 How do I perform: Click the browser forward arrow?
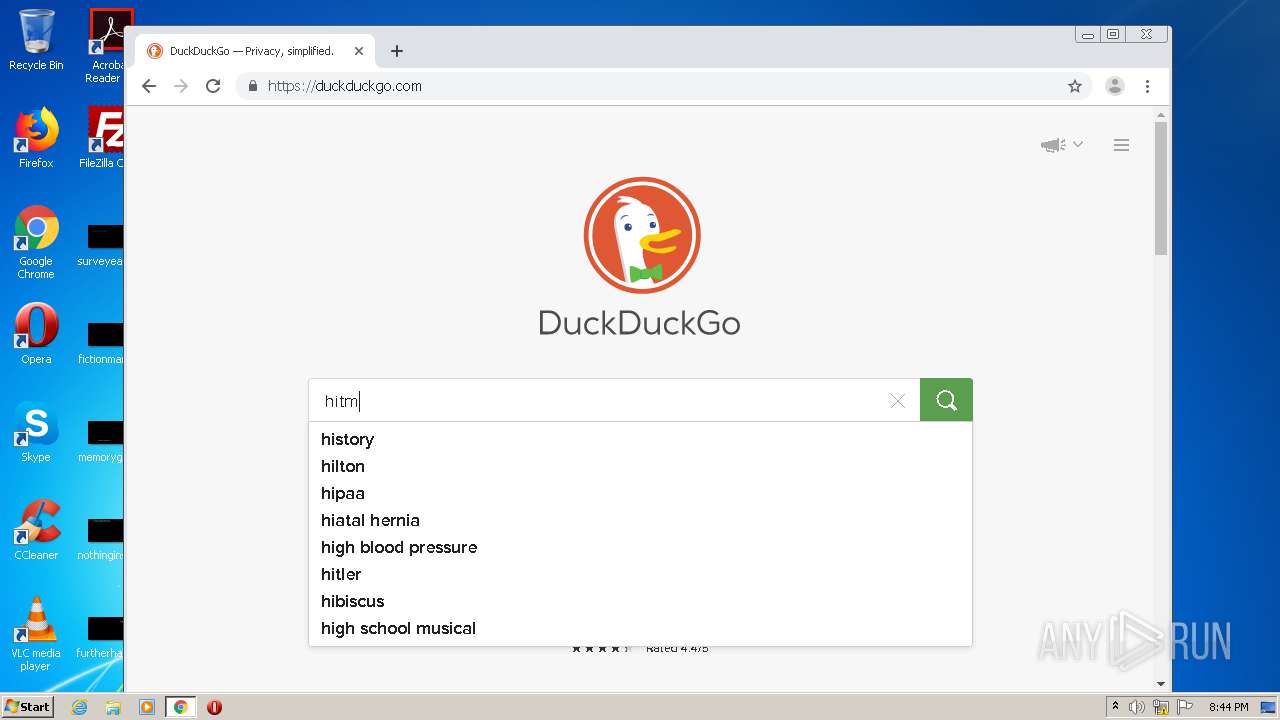tap(181, 86)
